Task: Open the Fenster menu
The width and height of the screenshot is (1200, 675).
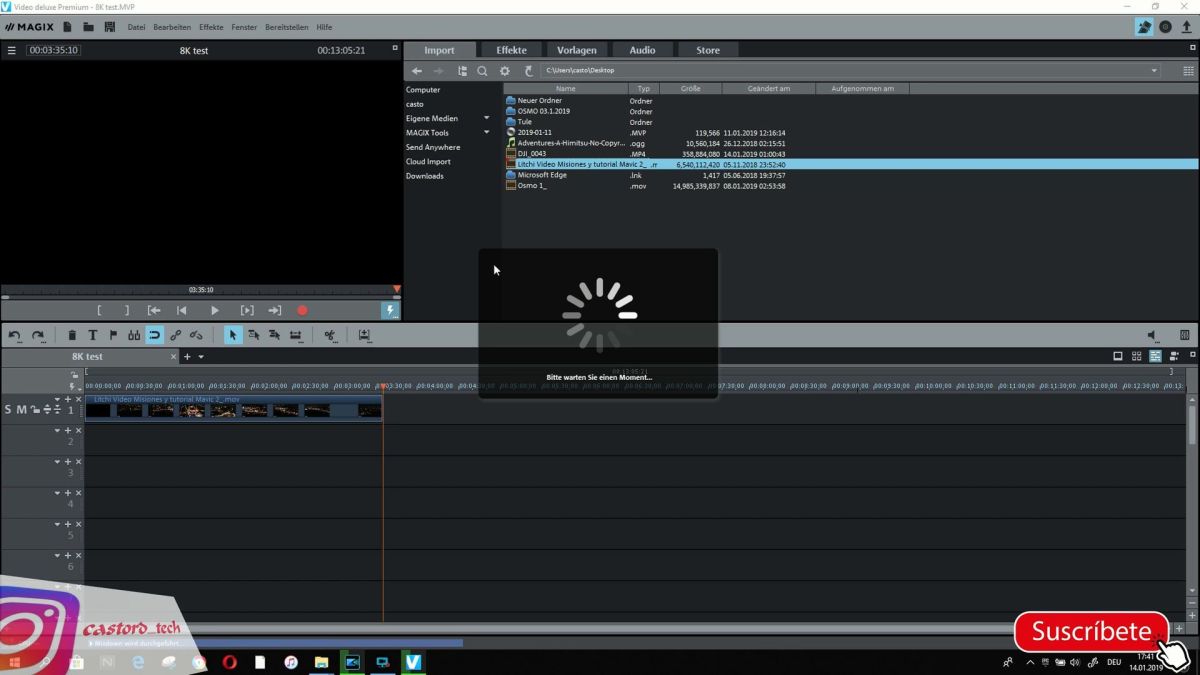Action: [244, 27]
